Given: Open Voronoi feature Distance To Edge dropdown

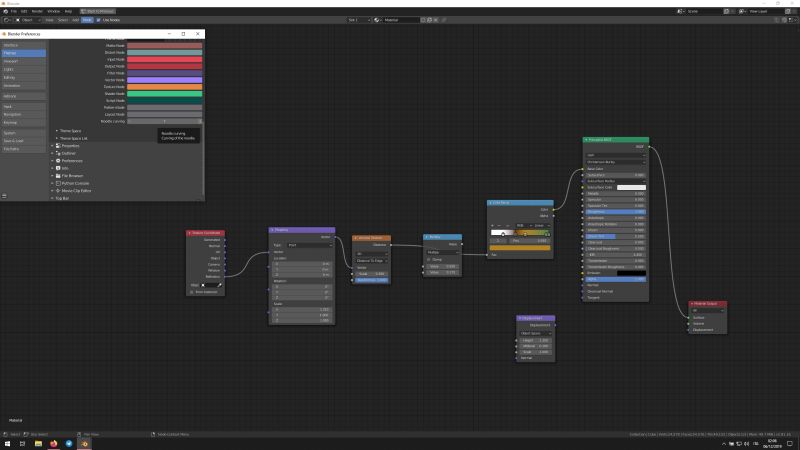Looking at the screenshot, I should [372, 261].
